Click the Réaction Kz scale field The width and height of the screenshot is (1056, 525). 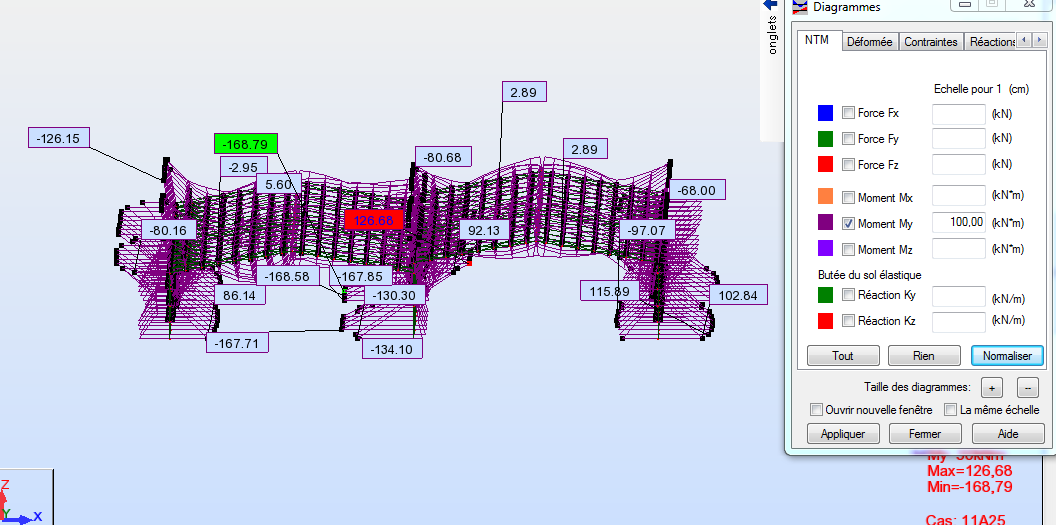[959, 322]
